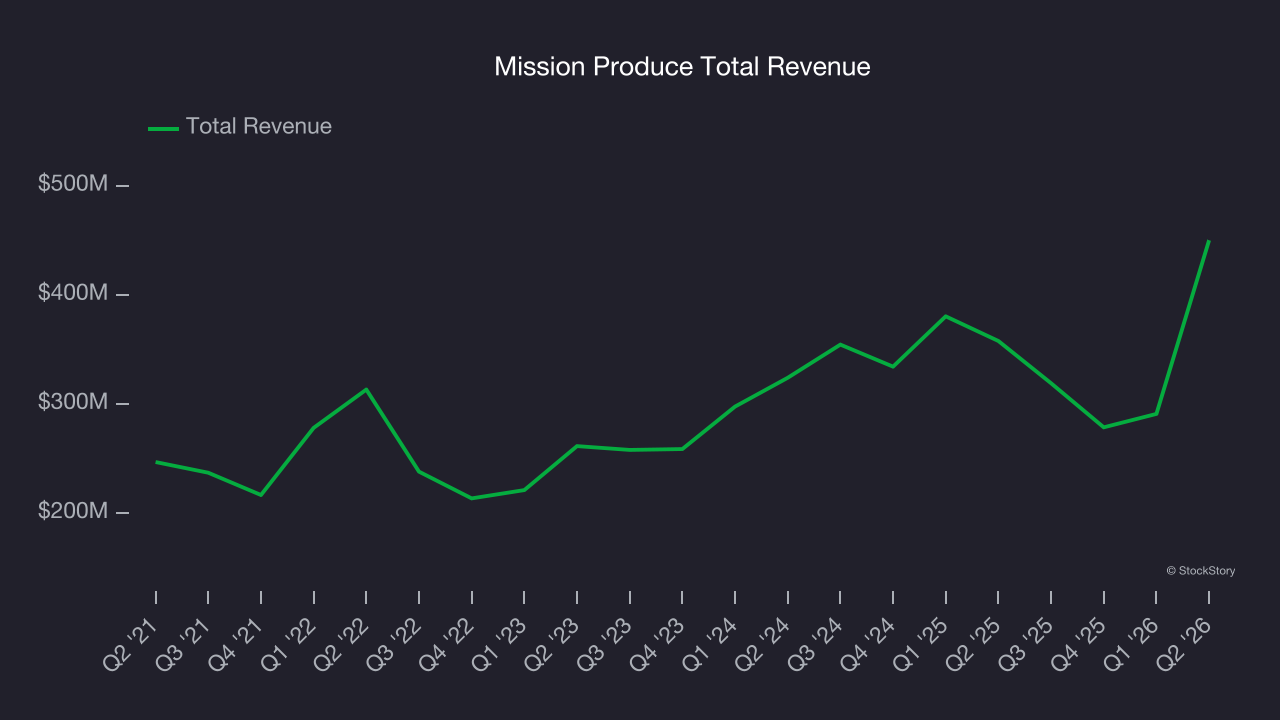
Task: Click the Q1 '25 x-axis label
Action: click(x=922, y=644)
